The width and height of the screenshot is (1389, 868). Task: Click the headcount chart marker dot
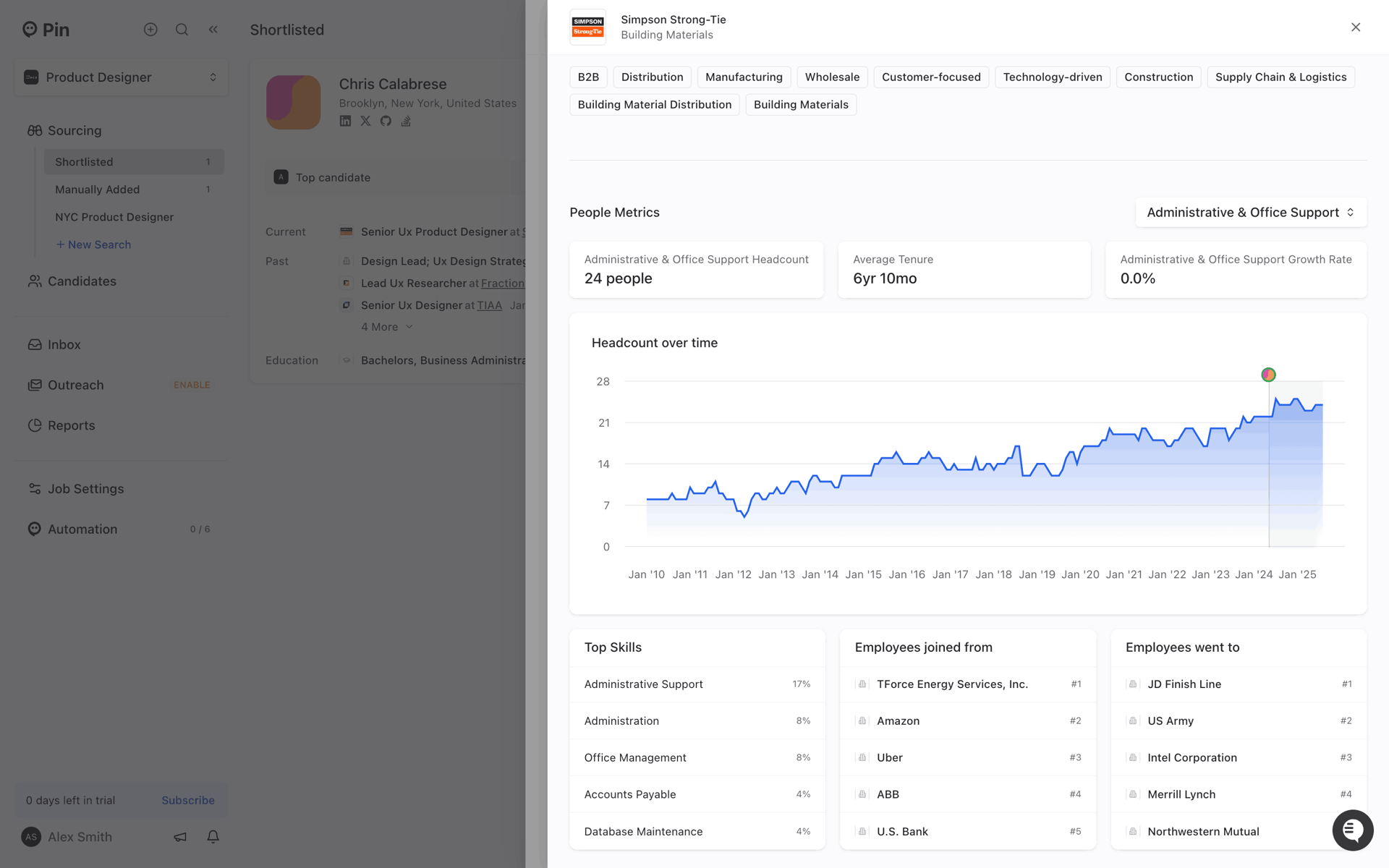pos(1268,375)
